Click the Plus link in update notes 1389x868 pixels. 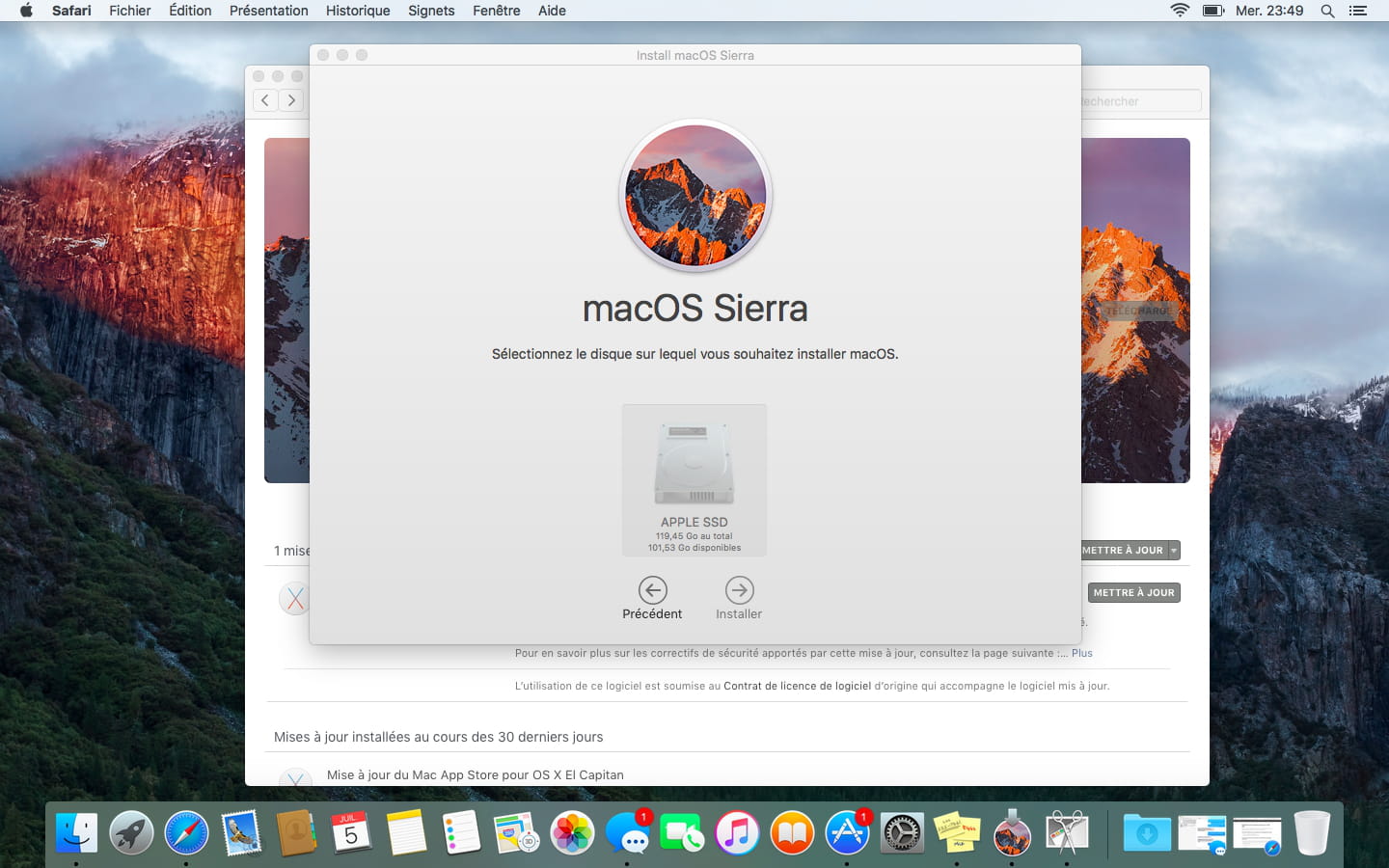pyautogui.click(x=1082, y=653)
